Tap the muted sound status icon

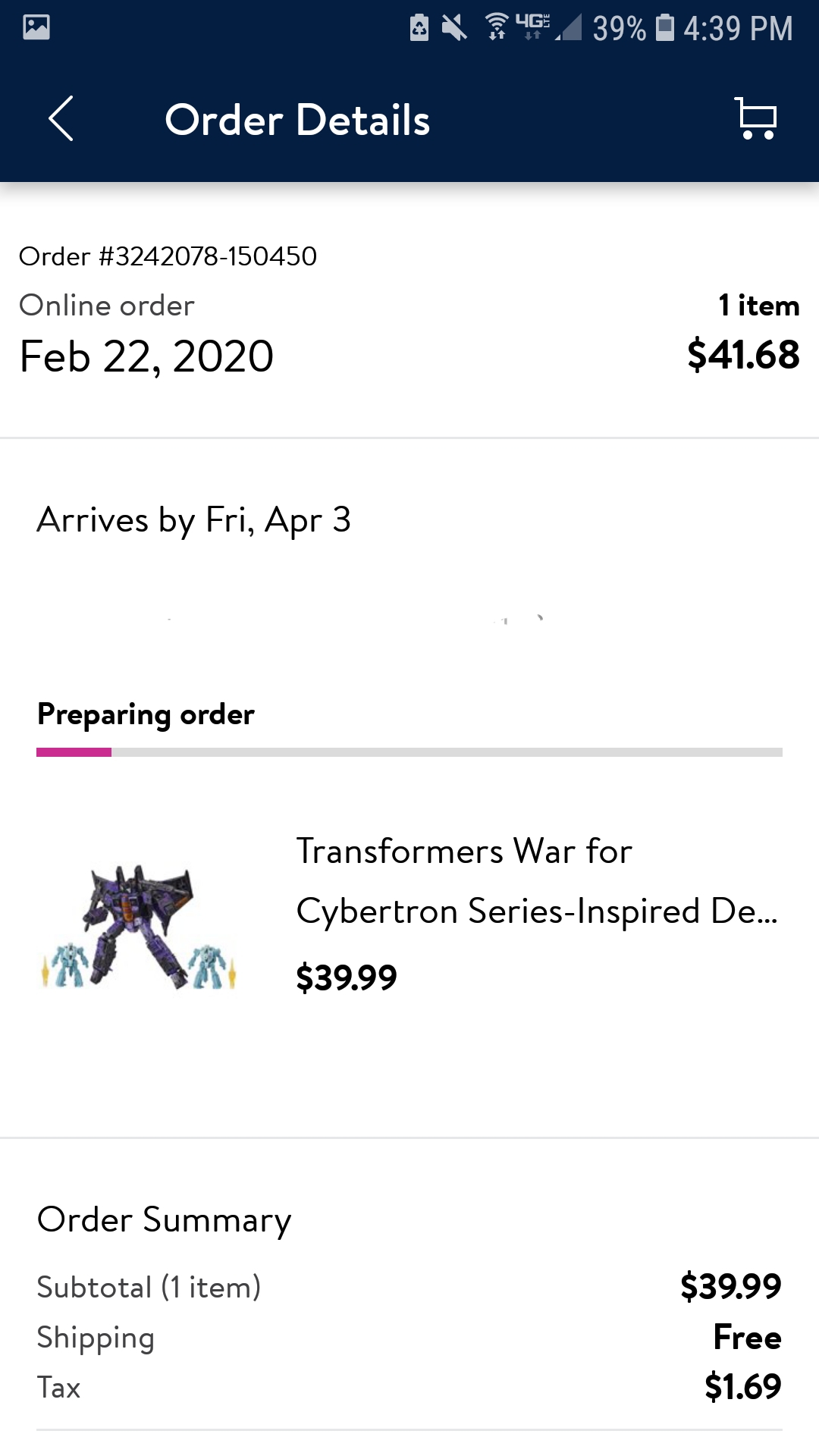click(454, 28)
